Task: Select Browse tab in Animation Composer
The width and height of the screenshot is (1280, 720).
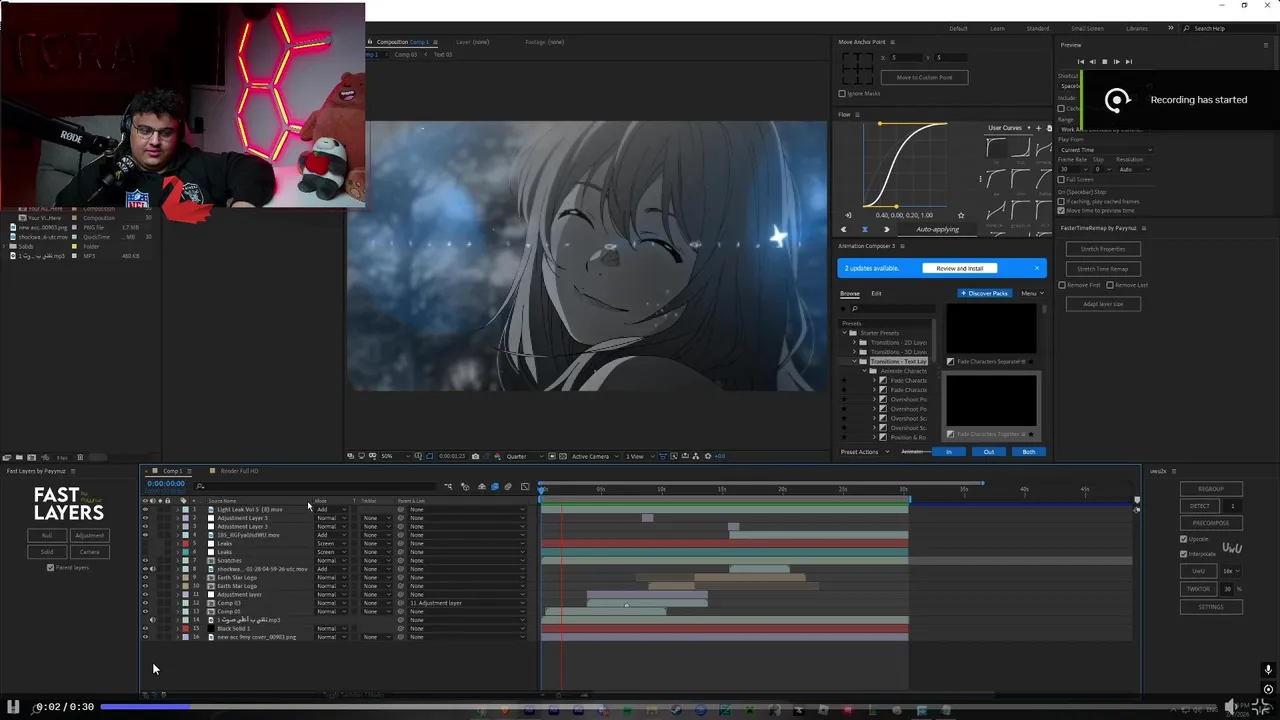Action: pos(850,293)
